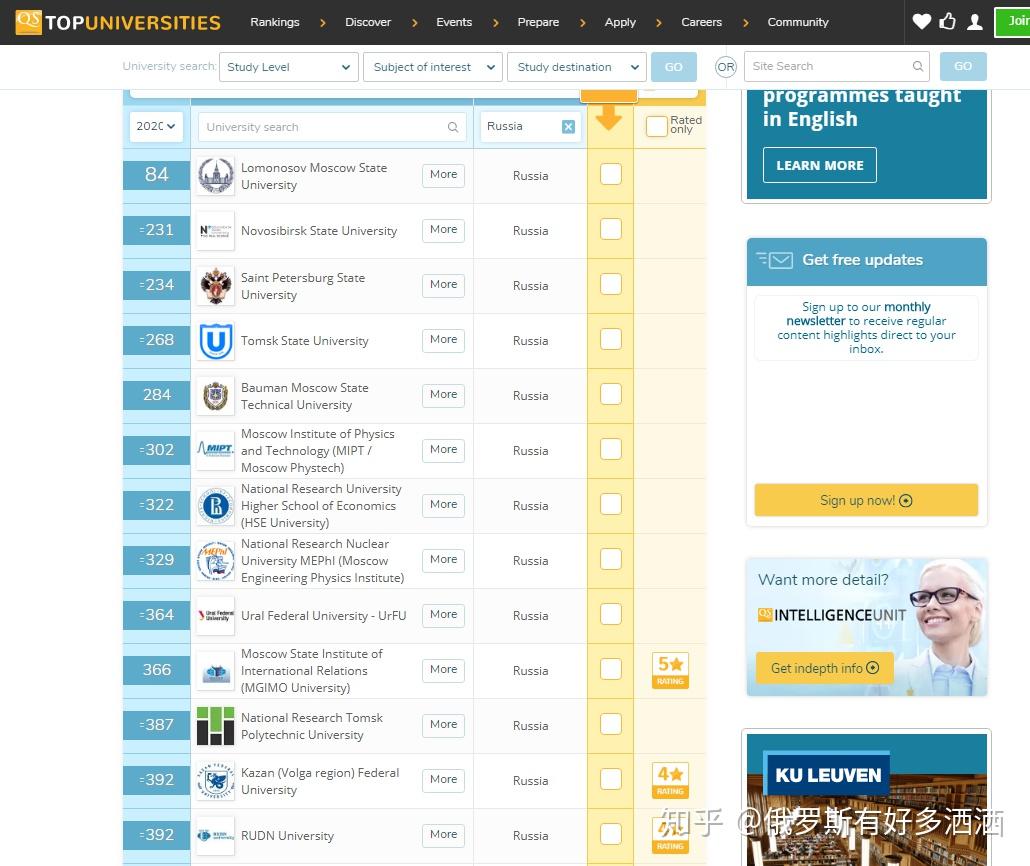Click Get indepth info button
The width and height of the screenshot is (1030, 866).
point(824,668)
